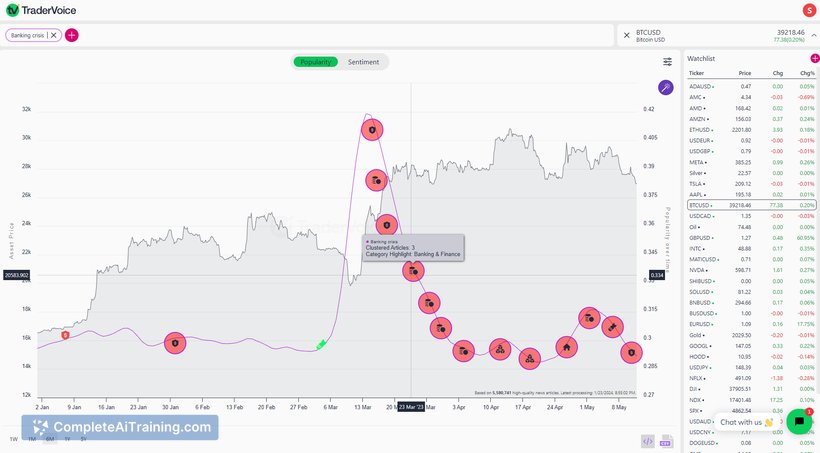This screenshot has width=820, height=453.
Task: Select banking marker beside 28k price level
Action: tap(376, 180)
